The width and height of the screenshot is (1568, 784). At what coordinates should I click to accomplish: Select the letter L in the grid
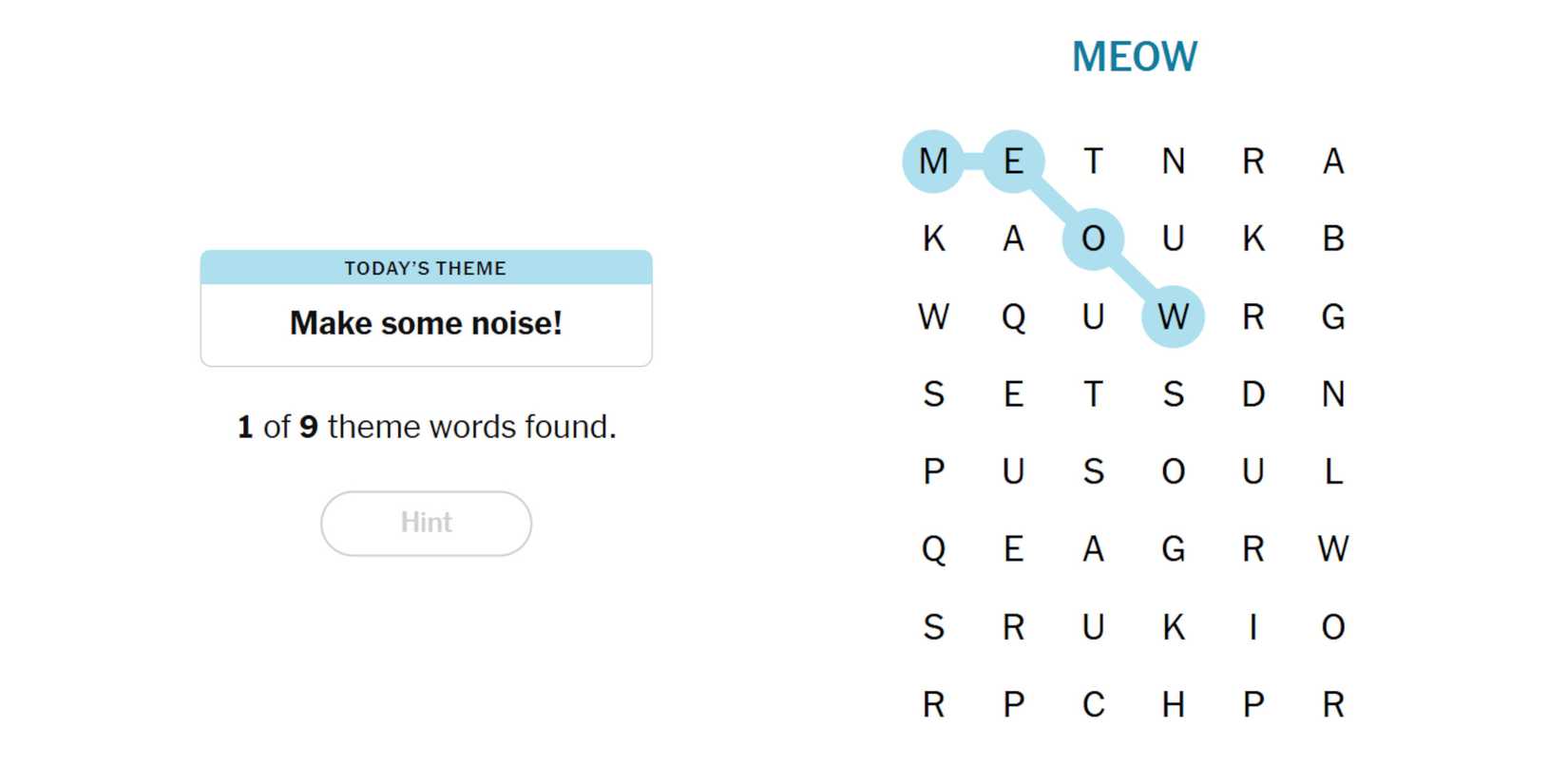click(x=1332, y=471)
